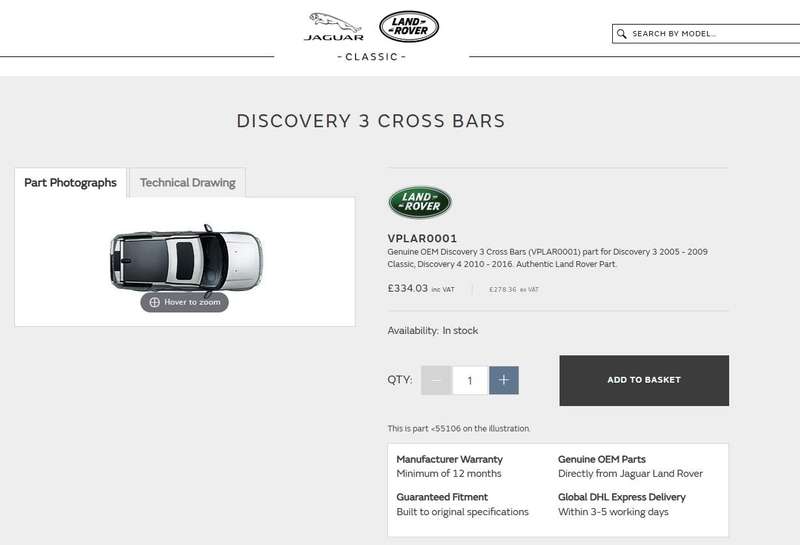
Task: Click the illustration part reference 55106 text
Action: coord(459,429)
